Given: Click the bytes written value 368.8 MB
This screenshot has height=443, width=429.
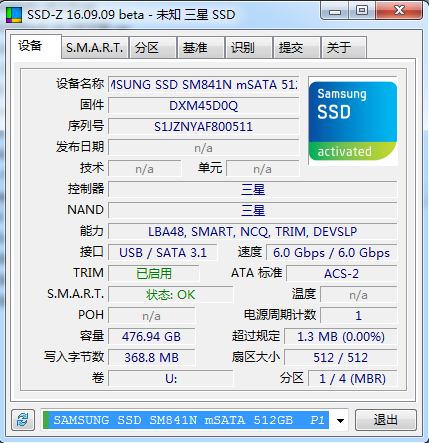Looking at the screenshot, I should point(152,358).
